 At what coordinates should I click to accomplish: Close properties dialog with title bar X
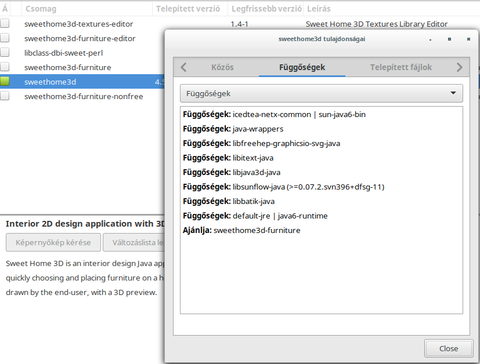[468, 39]
